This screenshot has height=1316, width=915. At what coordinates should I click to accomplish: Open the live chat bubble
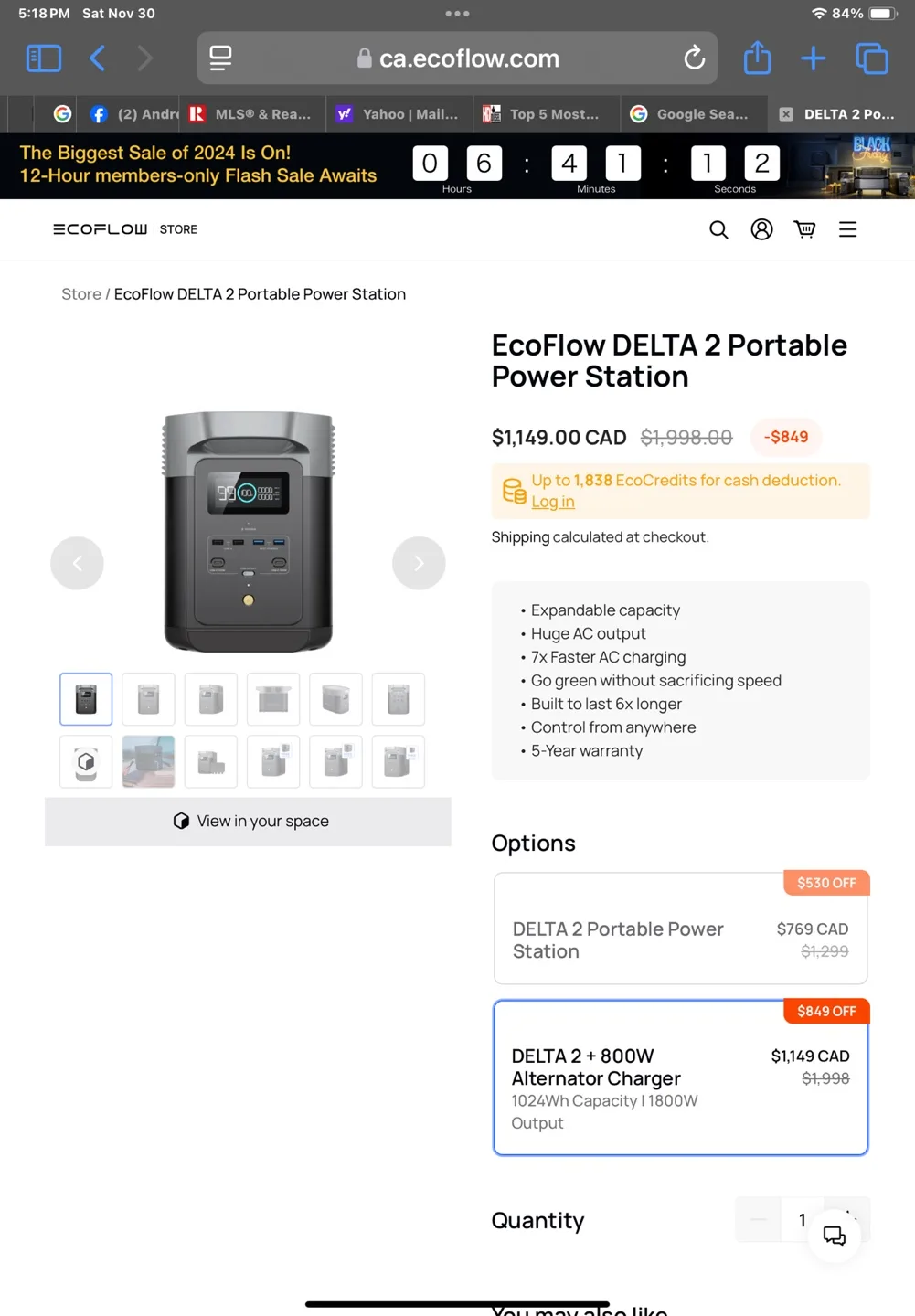[x=834, y=1236]
